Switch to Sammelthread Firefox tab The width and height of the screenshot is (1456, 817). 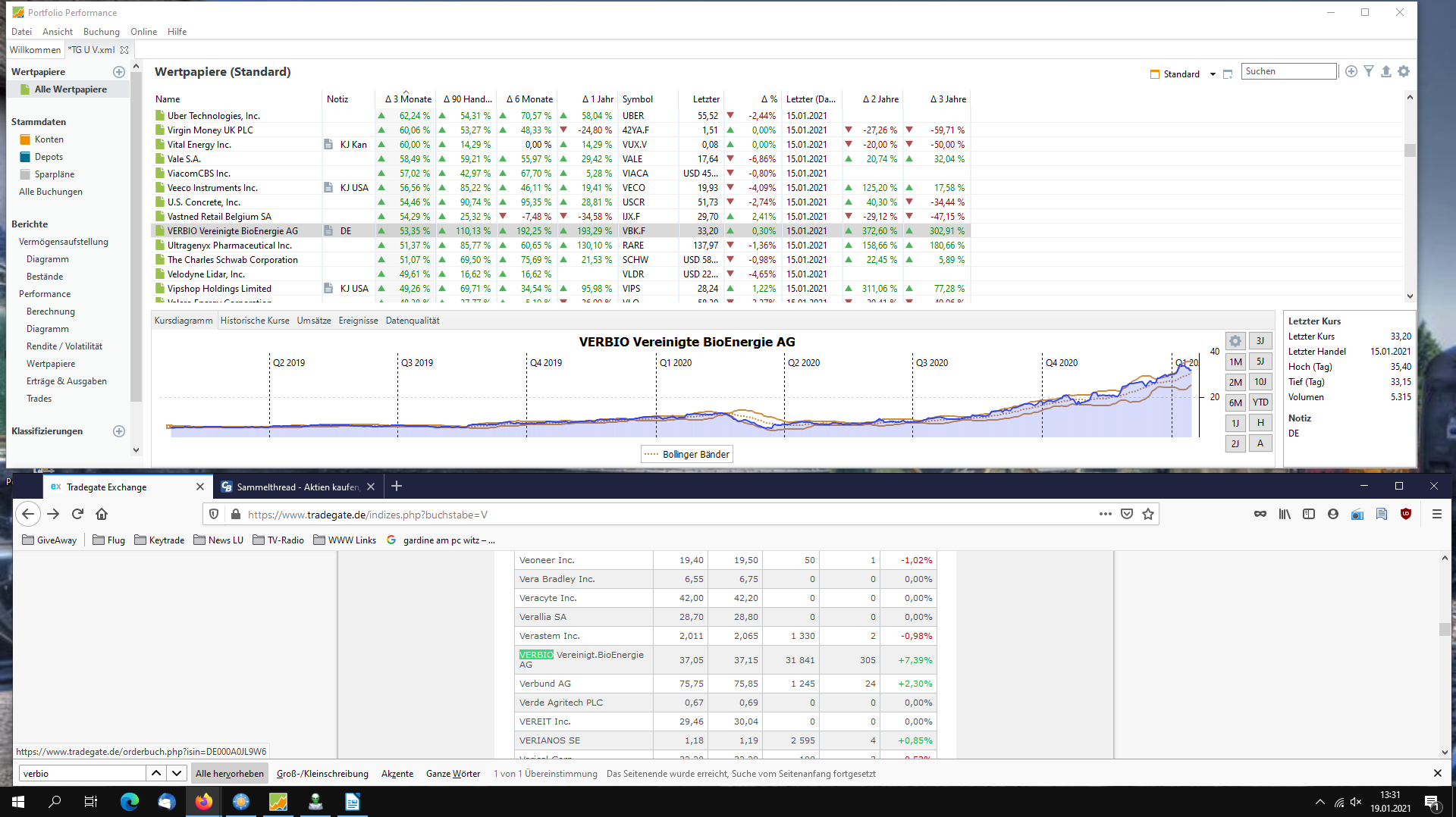[x=298, y=487]
